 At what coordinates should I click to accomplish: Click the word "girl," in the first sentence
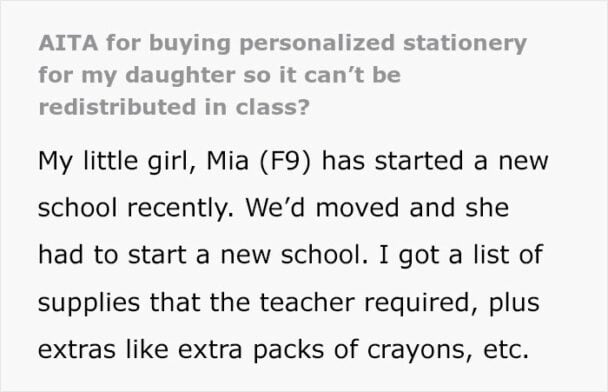coord(171,162)
